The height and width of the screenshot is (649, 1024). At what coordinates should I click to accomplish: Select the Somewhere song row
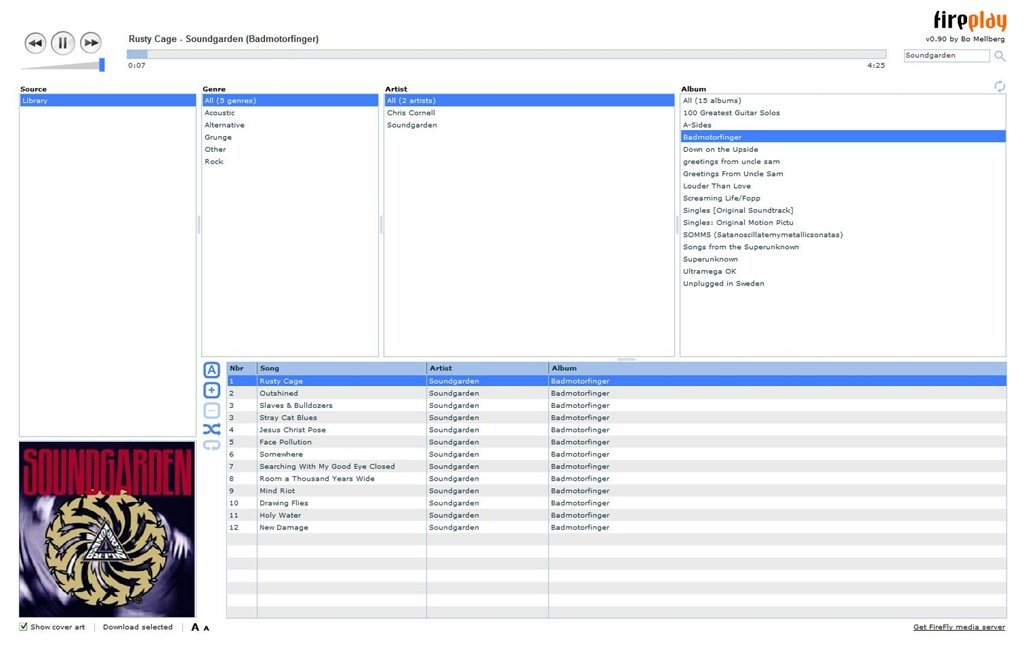[616, 454]
